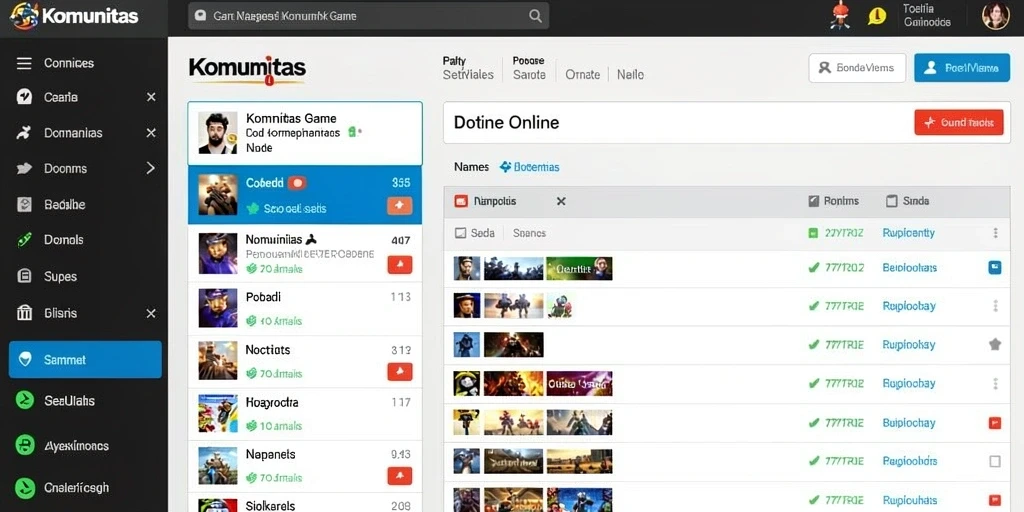Open the three-dot menu on the Ouhia row
This screenshot has width=1024, height=512.
click(x=995, y=383)
